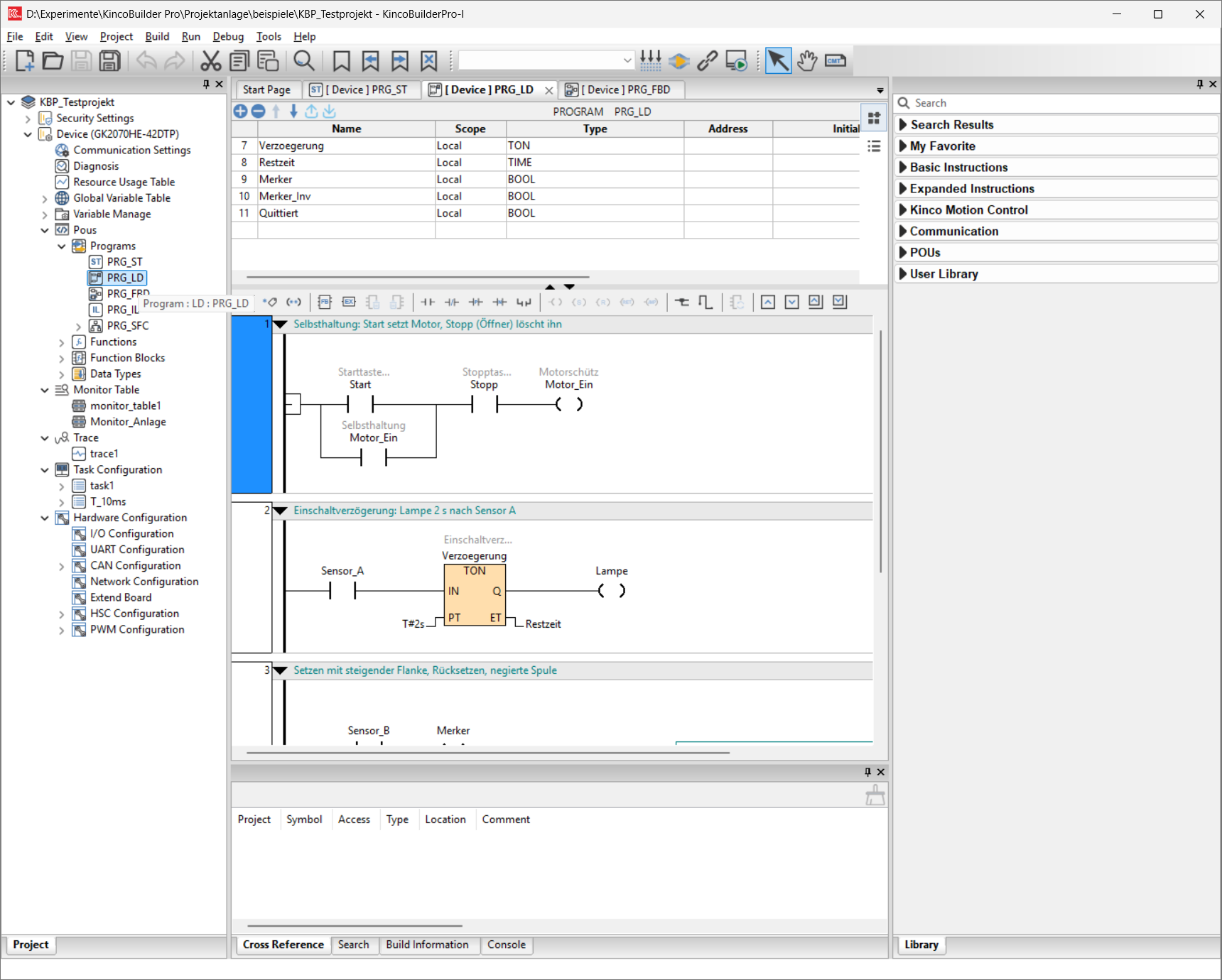Click the Cut scissors icon
The height and width of the screenshot is (980, 1222).
pos(210,61)
